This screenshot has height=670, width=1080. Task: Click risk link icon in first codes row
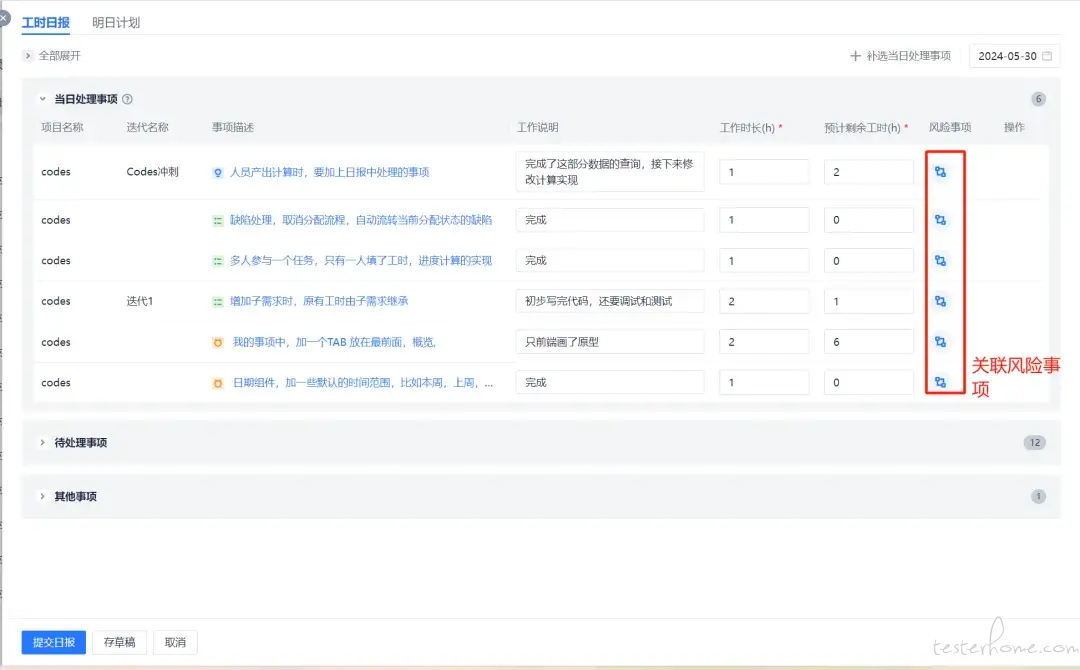tap(940, 172)
